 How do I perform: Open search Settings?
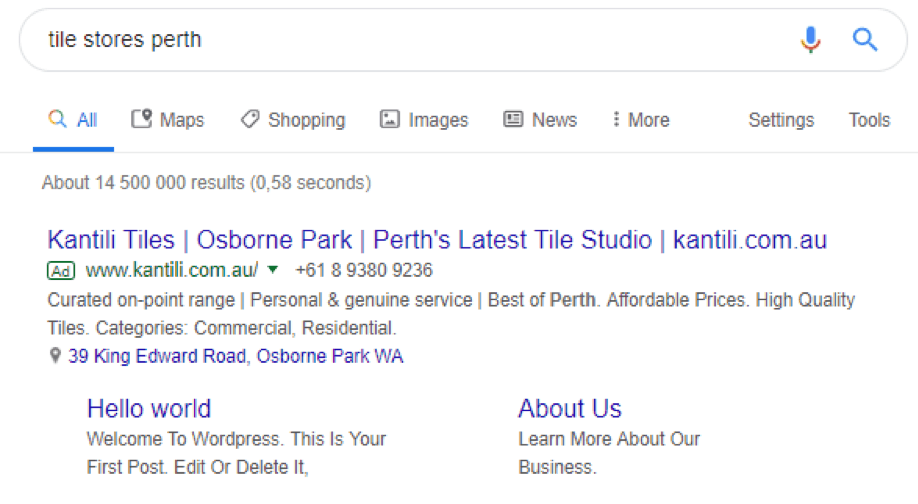click(781, 120)
